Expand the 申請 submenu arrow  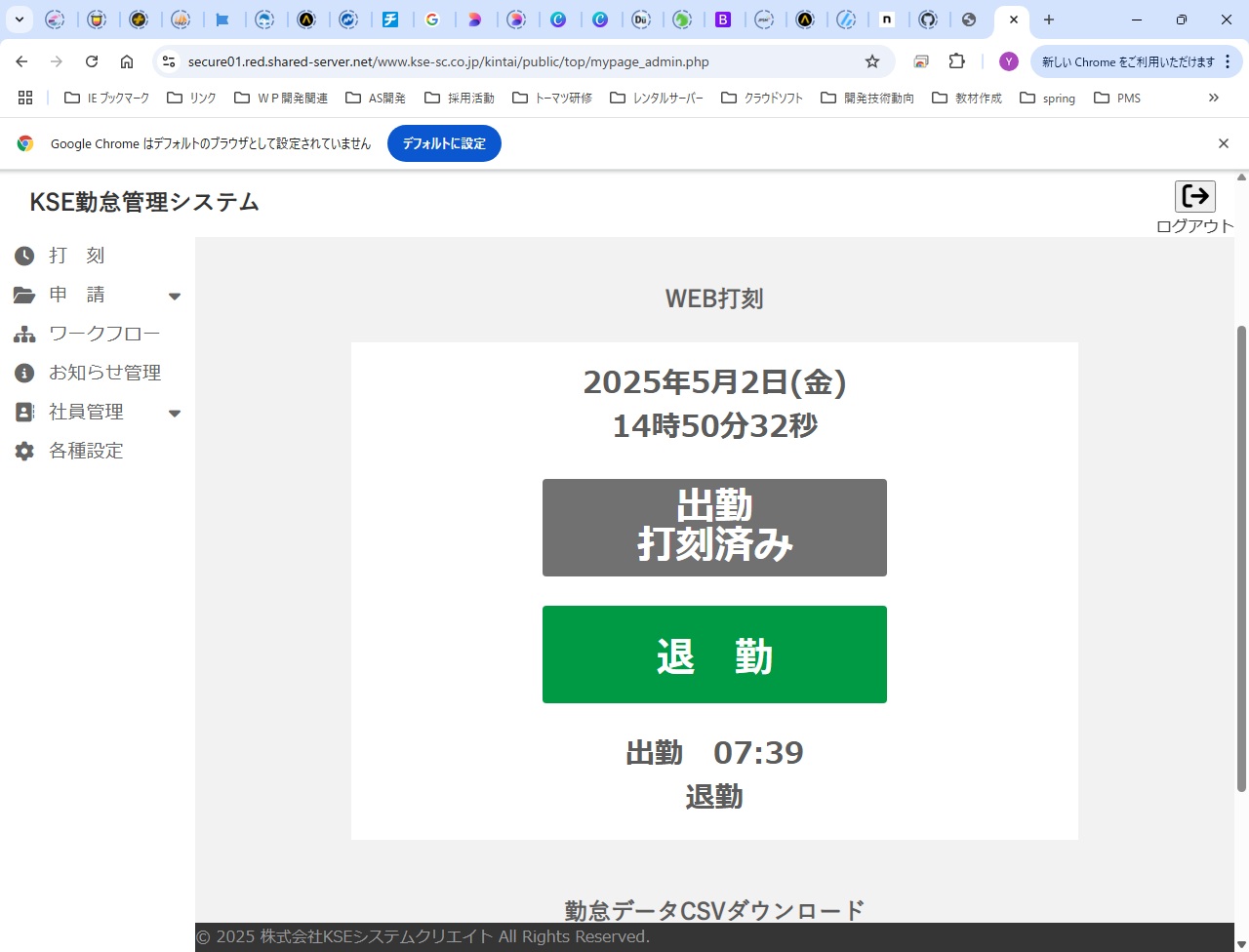(175, 297)
